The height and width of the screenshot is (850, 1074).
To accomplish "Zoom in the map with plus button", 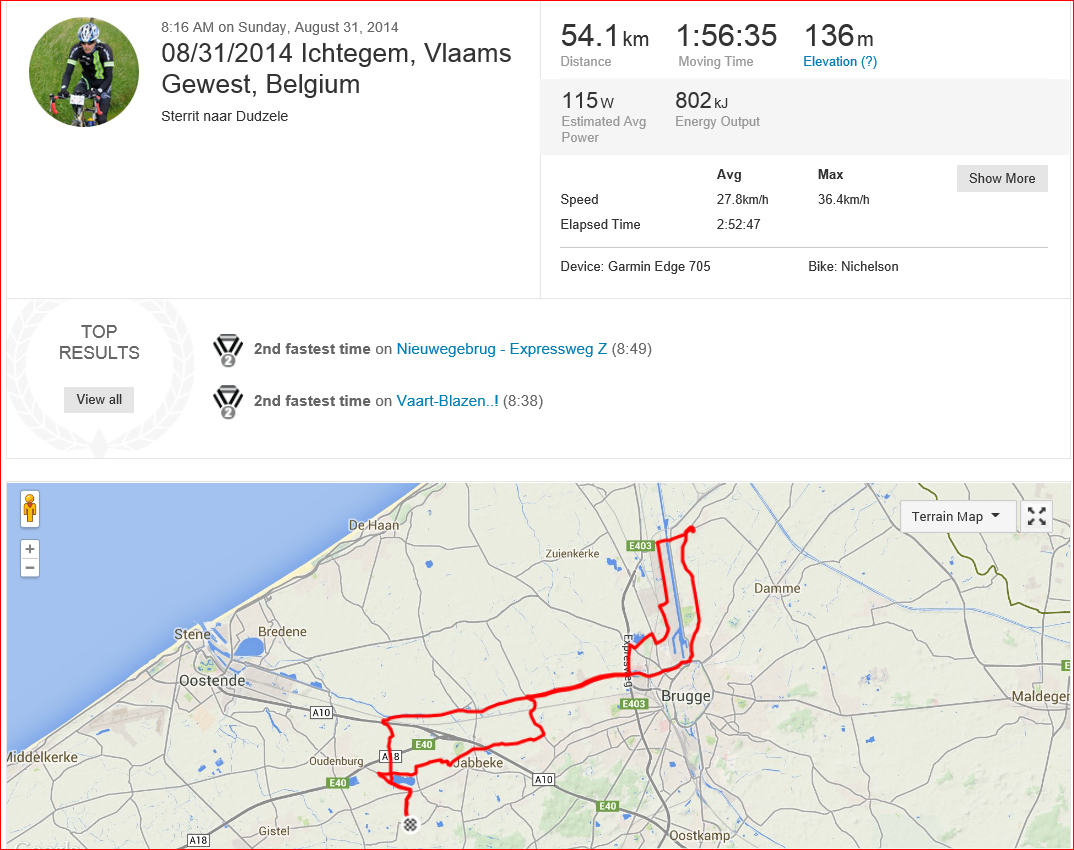I will (x=29, y=549).
